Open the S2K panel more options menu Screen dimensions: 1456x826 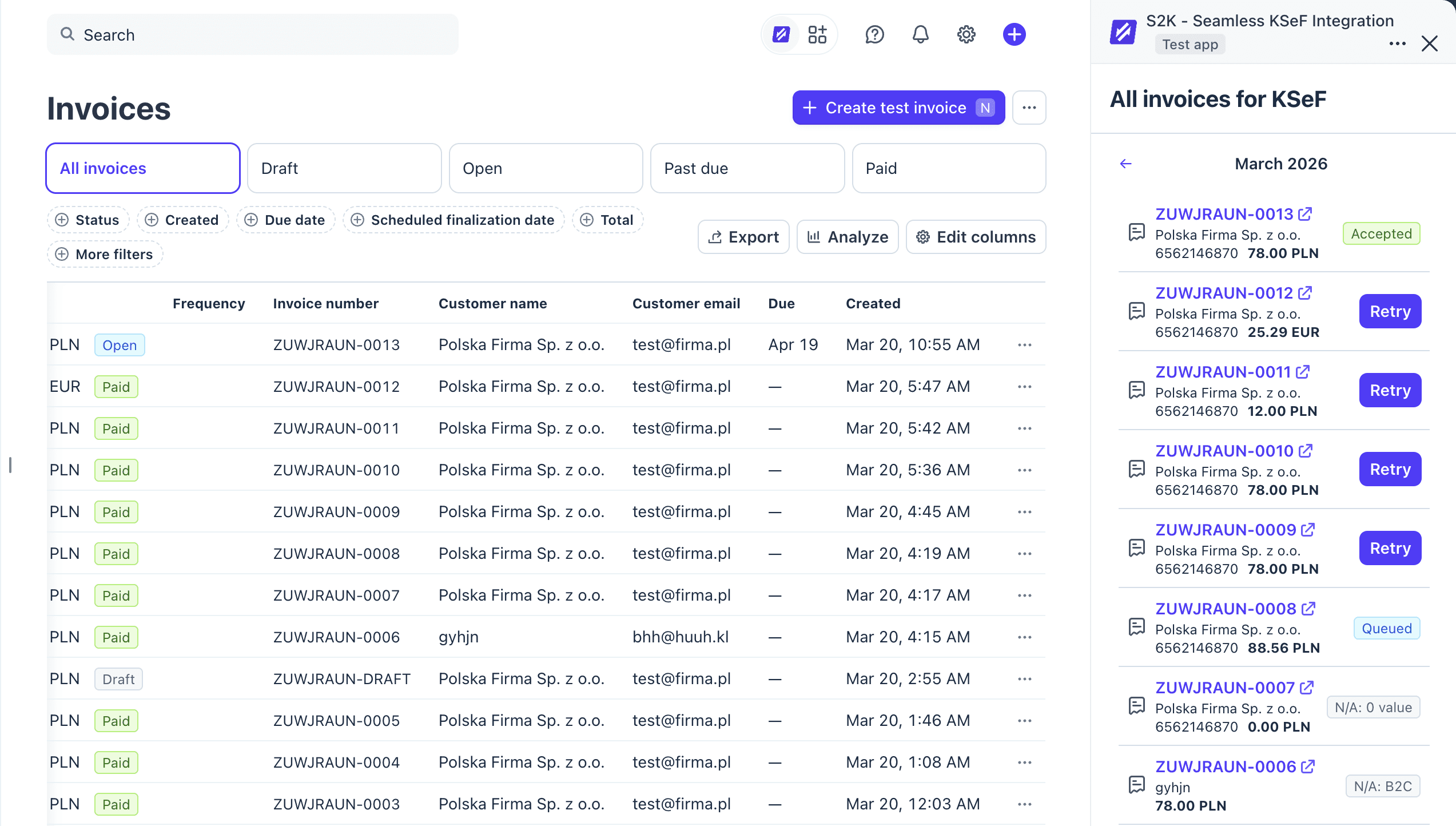(1397, 44)
